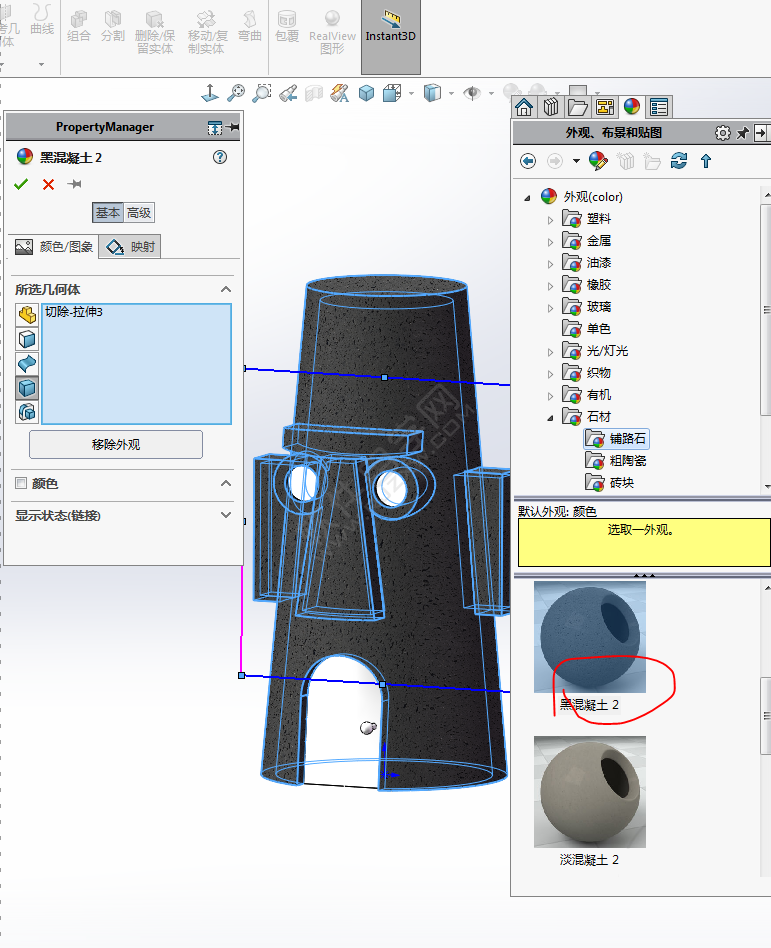Select the 淡混凝土 2 appearance thumbnail
The height and width of the screenshot is (948, 771).
(590, 791)
